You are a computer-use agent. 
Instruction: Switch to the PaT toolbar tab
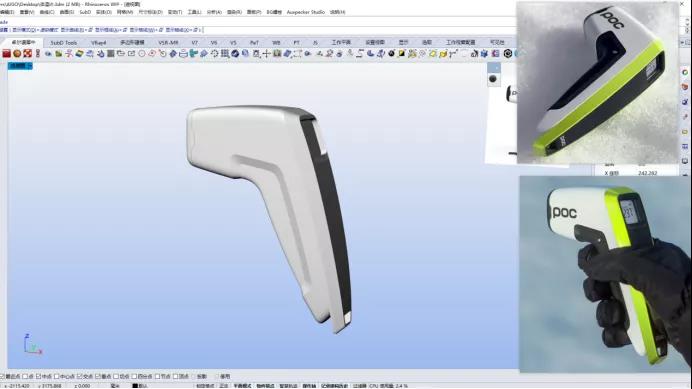click(254, 42)
